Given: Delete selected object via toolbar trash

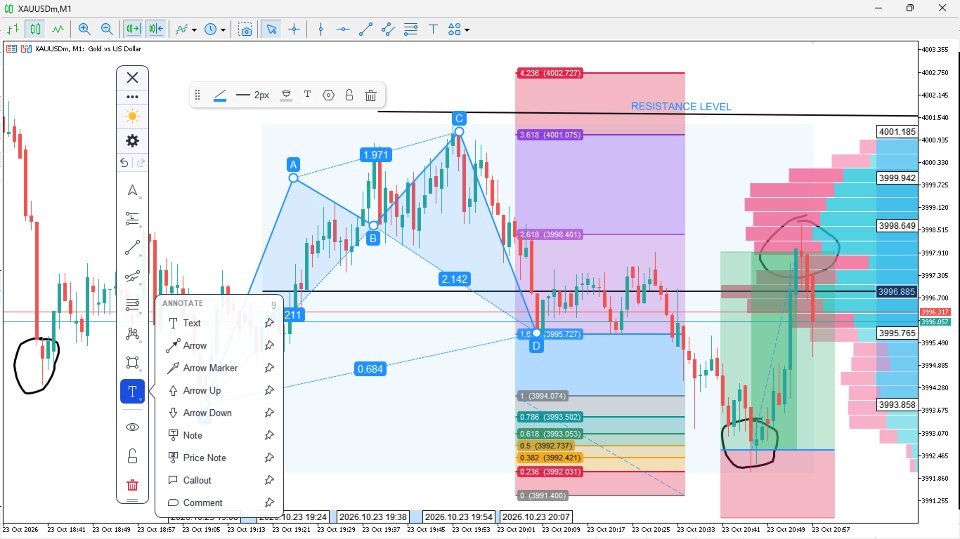Looking at the screenshot, I should pyautogui.click(x=370, y=95).
